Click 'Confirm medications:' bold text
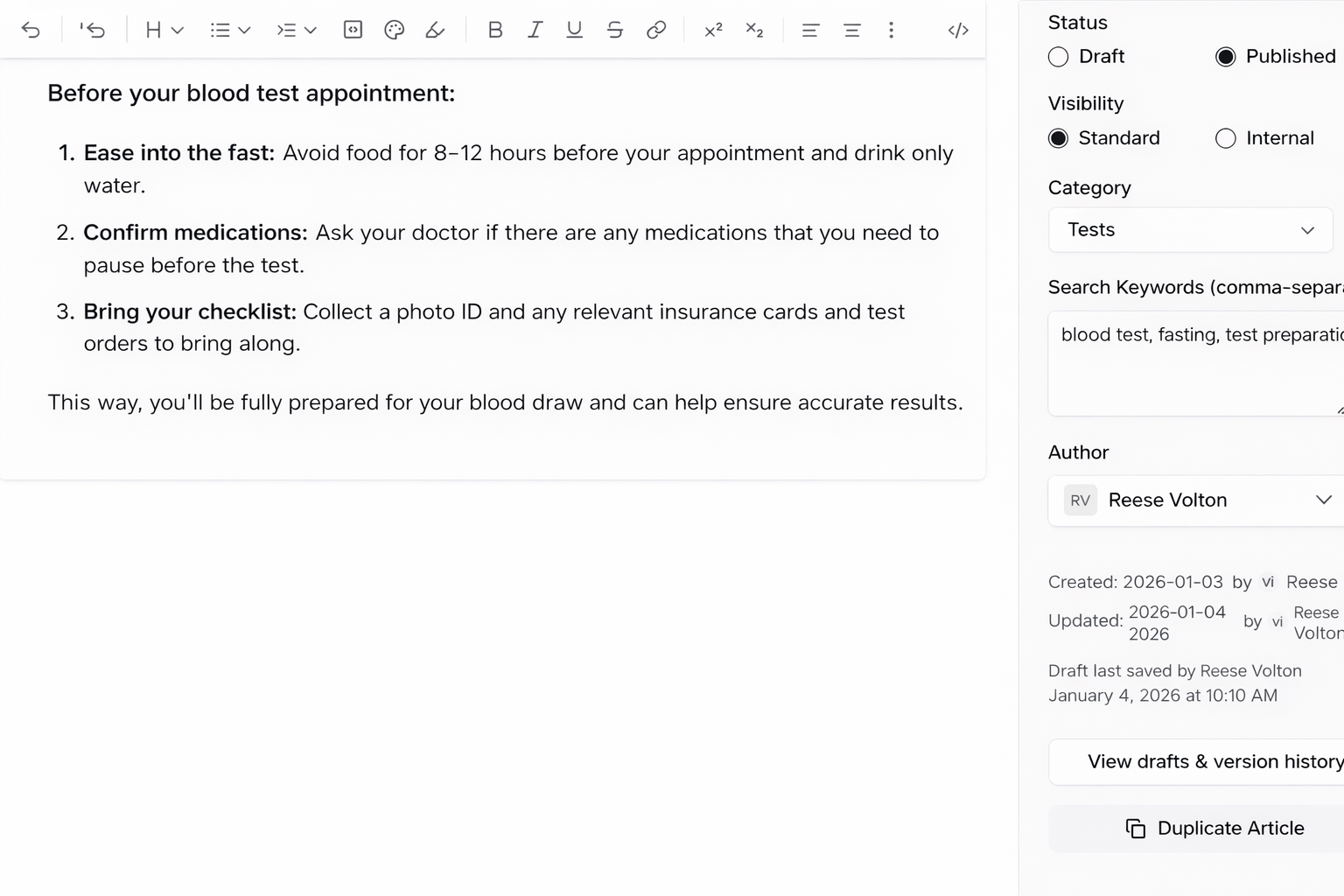The image size is (1344, 896). coord(195,233)
